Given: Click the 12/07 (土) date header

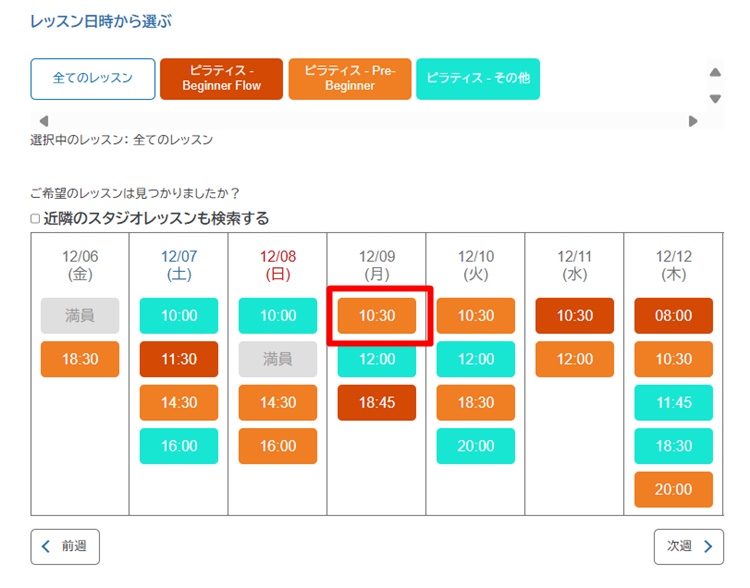Looking at the screenshot, I should (179, 265).
